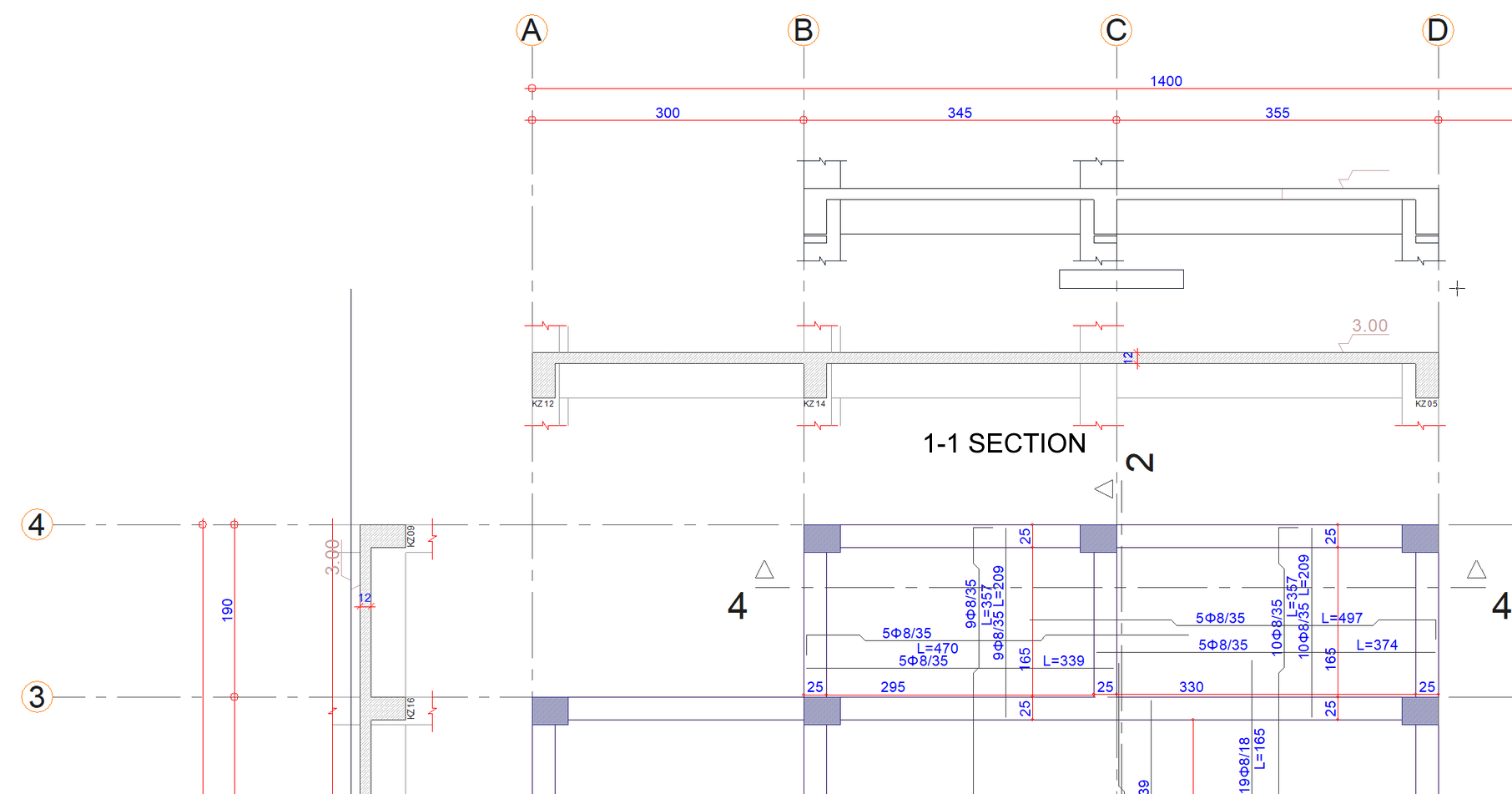Select grid bubble A at the top
This screenshot has width=1512, height=794.
532,29
